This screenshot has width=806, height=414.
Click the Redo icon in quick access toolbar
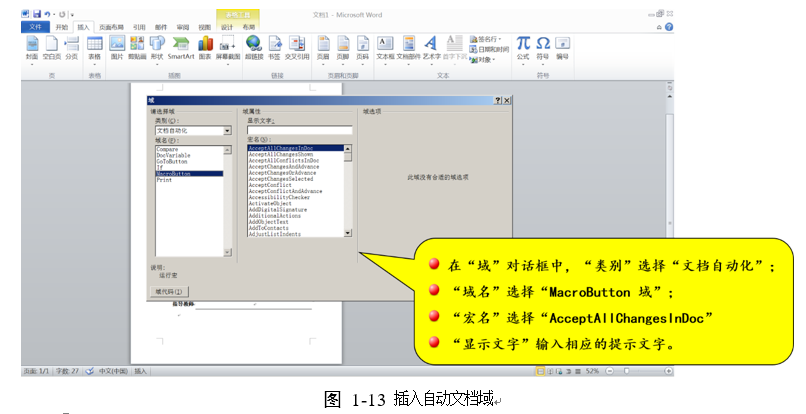coord(62,14)
